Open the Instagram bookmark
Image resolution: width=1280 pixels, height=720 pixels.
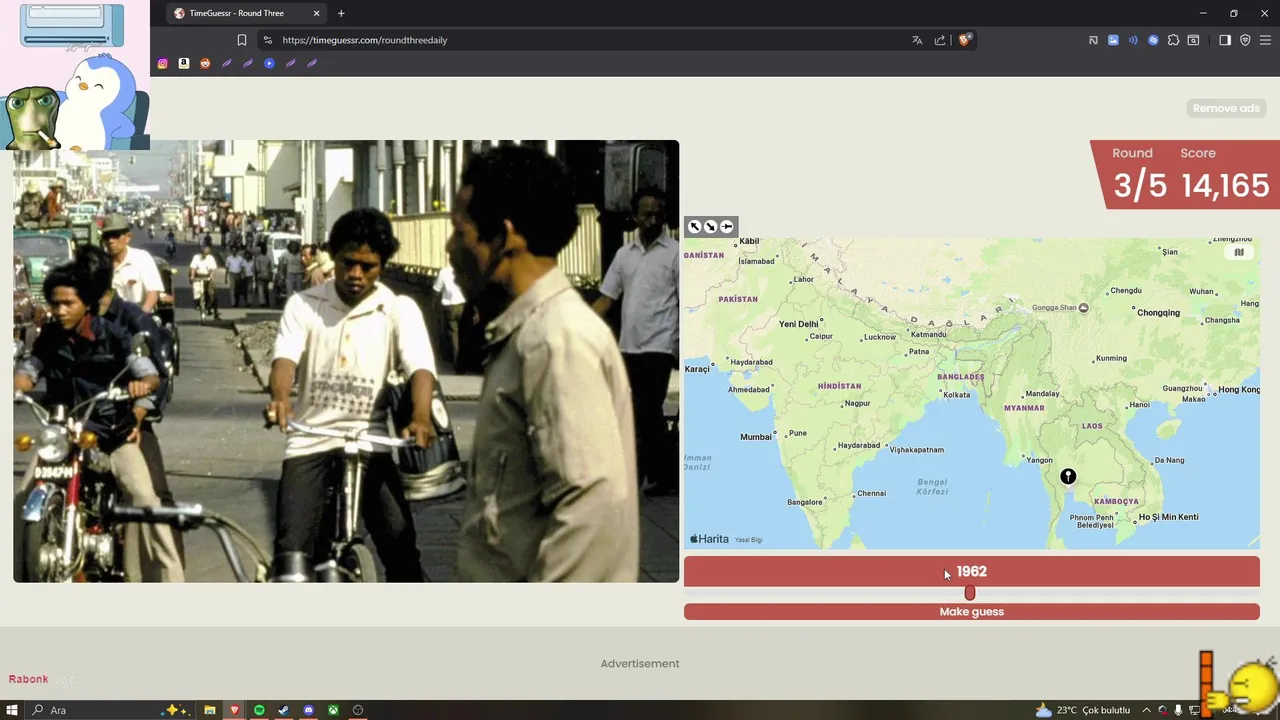(163, 63)
